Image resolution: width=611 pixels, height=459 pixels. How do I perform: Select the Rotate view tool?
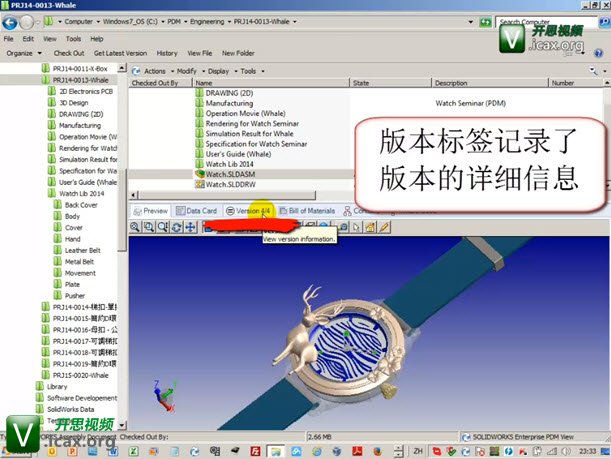coord(176,227)
